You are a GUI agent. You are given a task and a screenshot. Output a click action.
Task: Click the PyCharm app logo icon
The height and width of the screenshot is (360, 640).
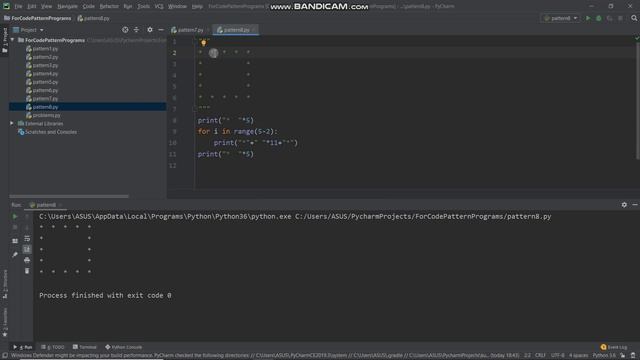coord(6,6)
